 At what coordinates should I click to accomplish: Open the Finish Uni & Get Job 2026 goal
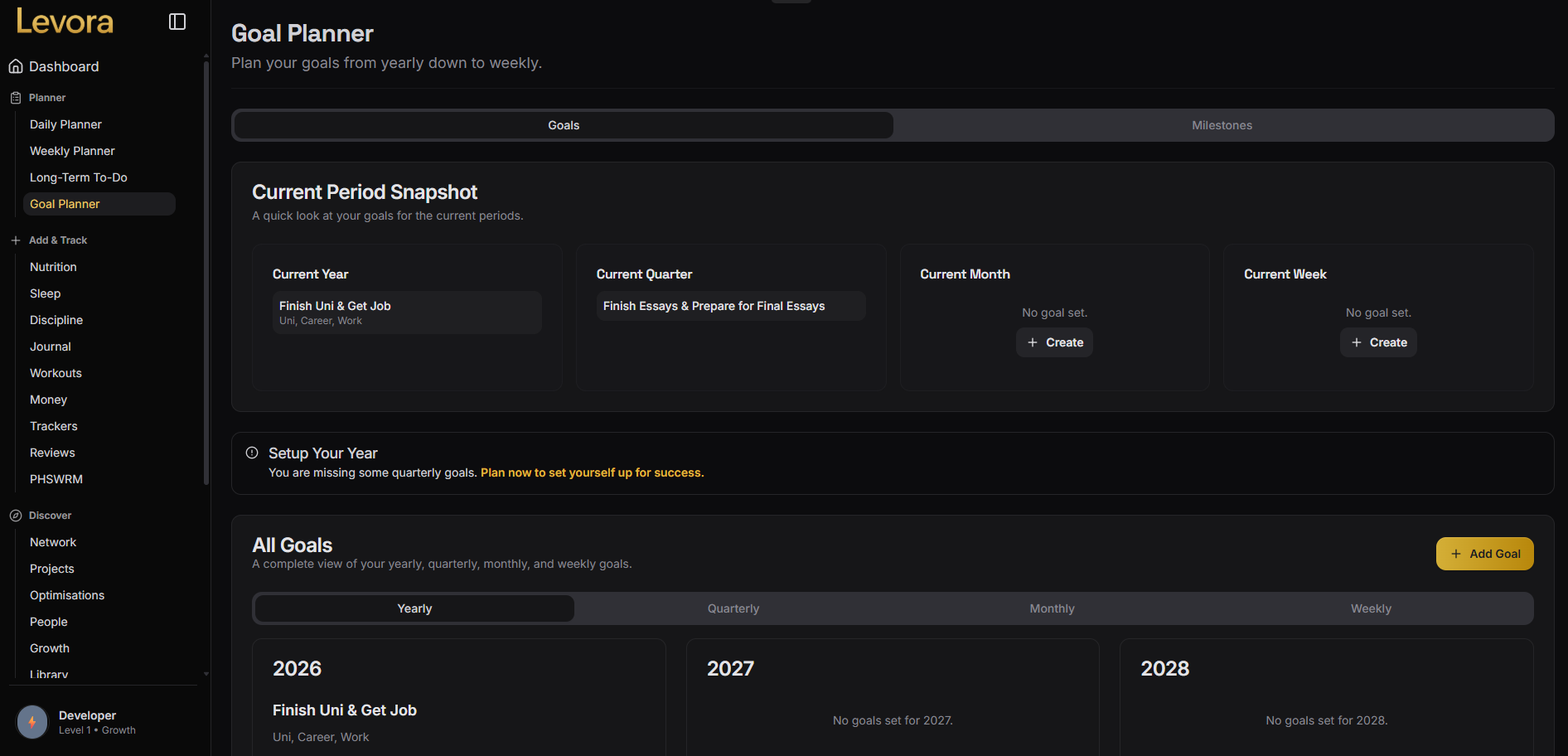pos(345,710)
